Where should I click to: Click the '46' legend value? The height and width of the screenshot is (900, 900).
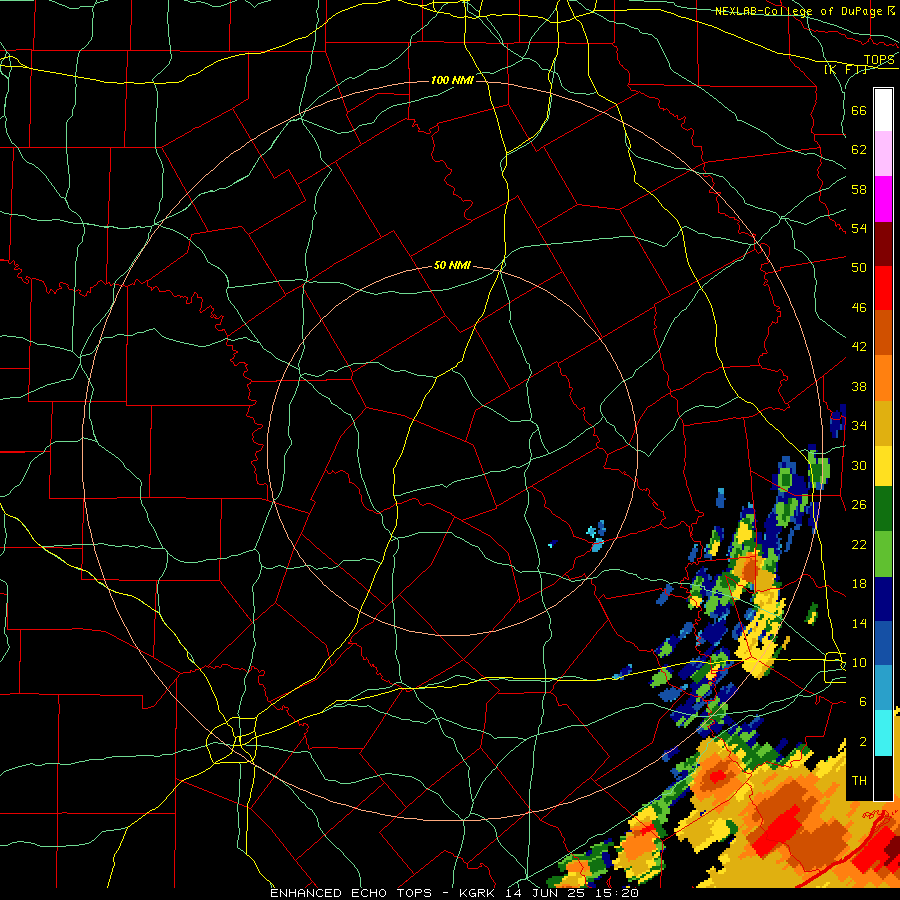859,308
